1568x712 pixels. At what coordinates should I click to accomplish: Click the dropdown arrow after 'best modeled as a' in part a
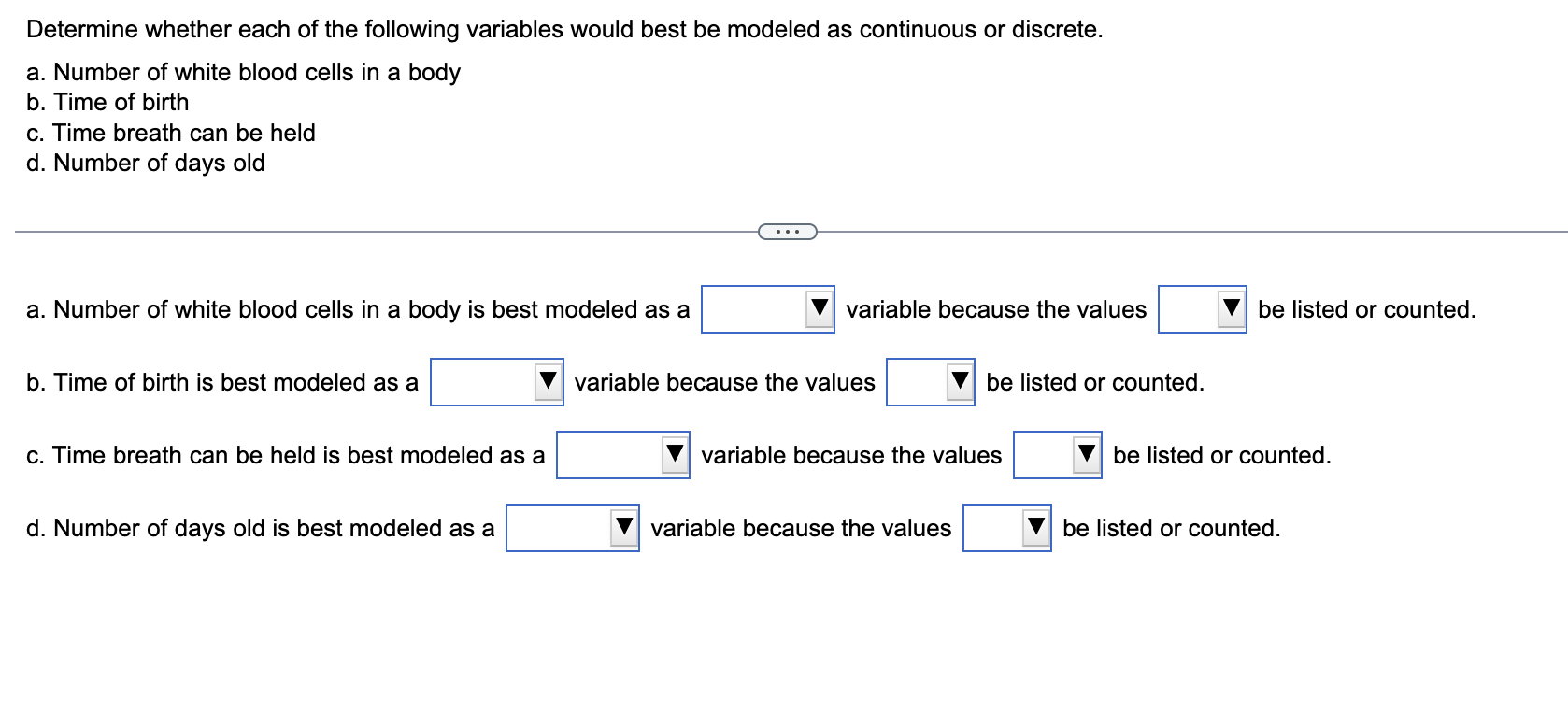[x=818, y=309]
